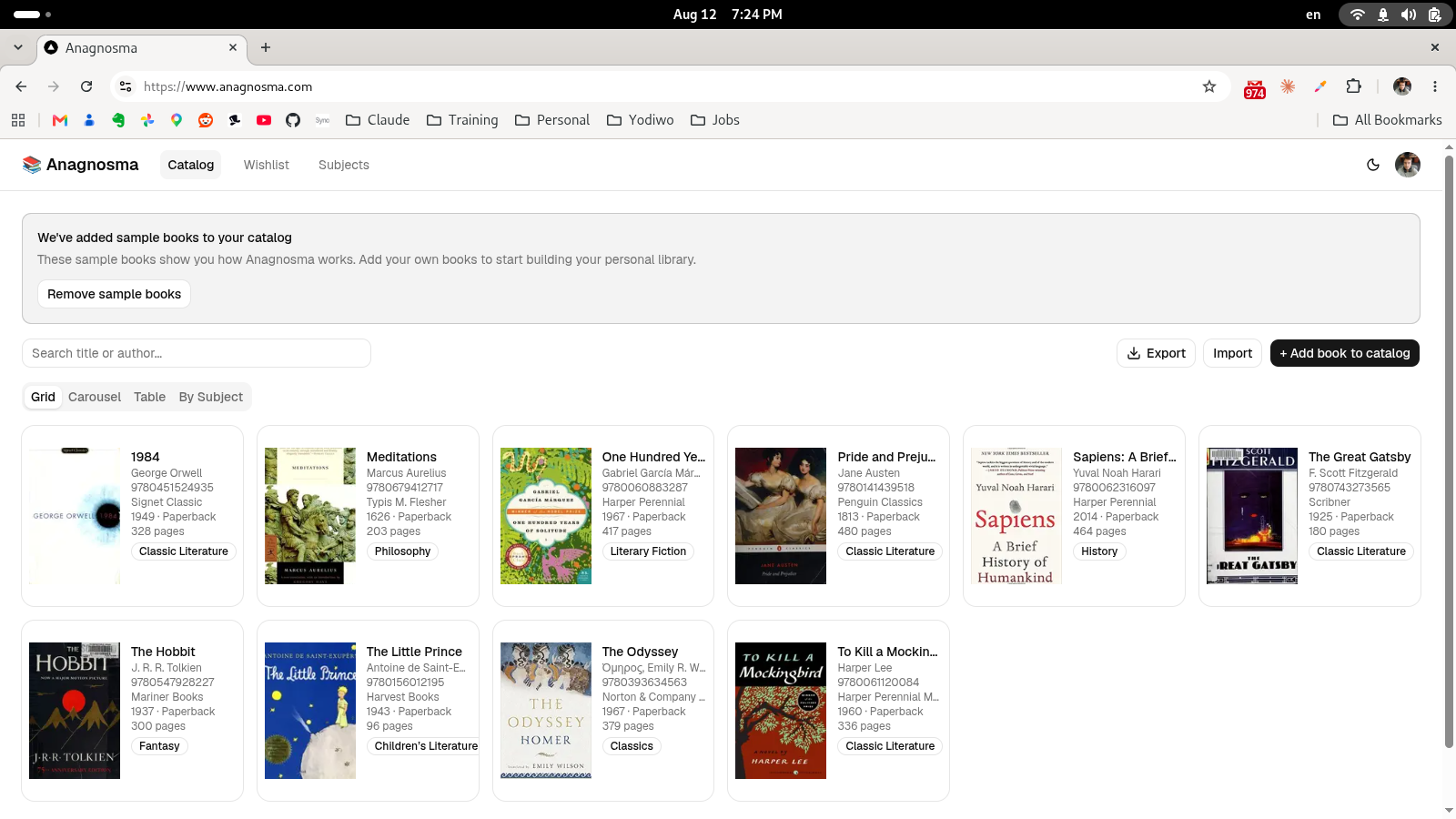Open the Claude bookmarks folder

[x=378, y=120]
